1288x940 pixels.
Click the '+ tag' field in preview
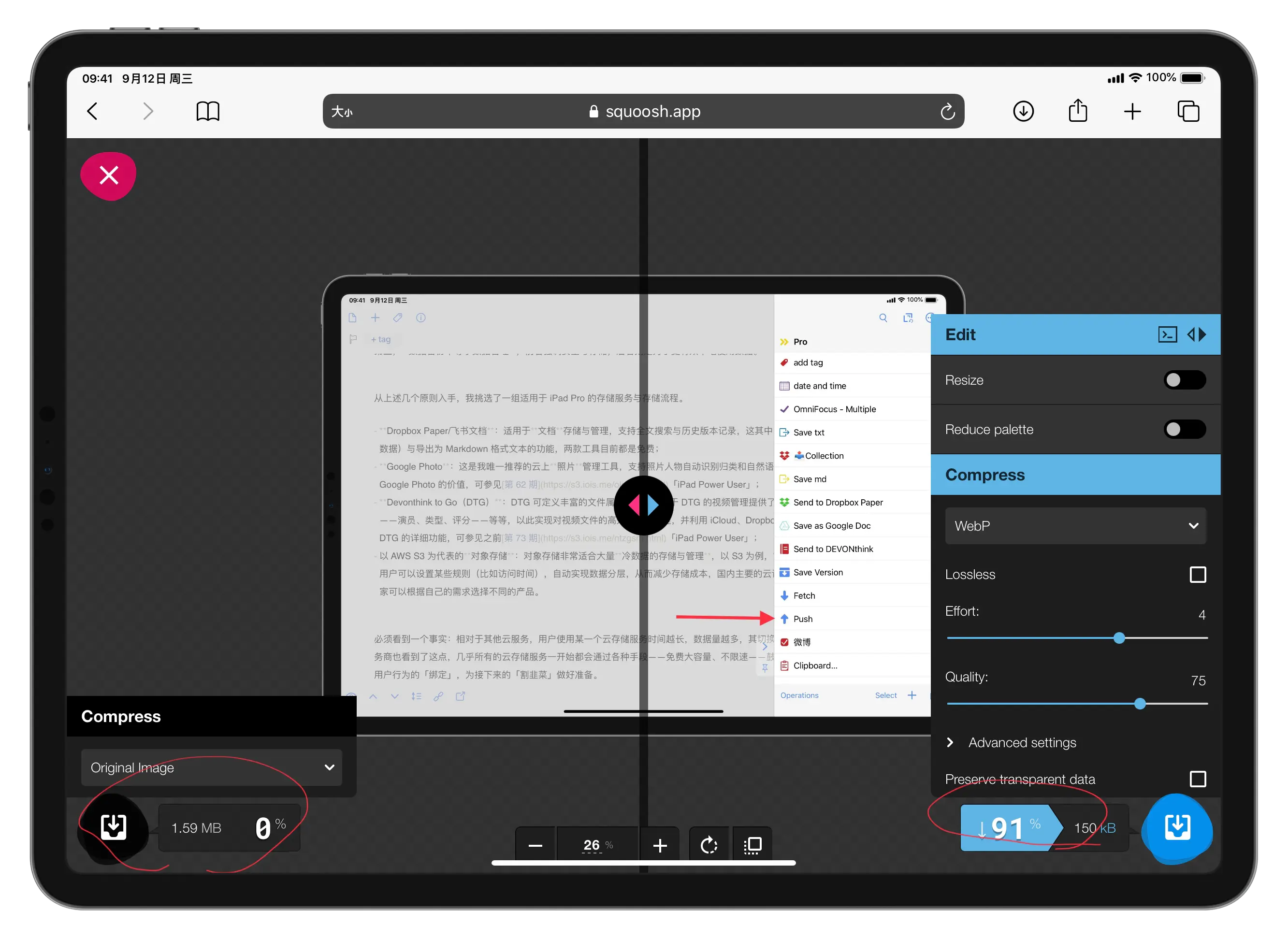pyautogui.click(x=380, y=340)
